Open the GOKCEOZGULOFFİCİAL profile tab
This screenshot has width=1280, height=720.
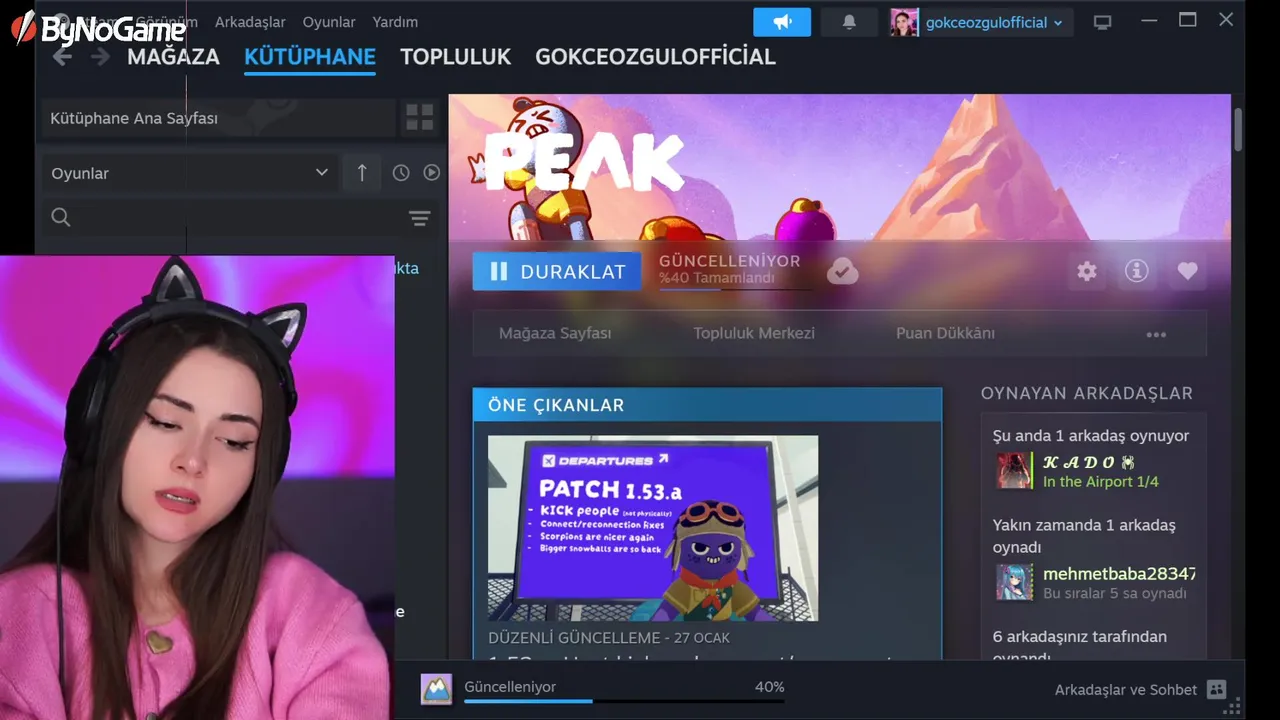coord(655,57)
